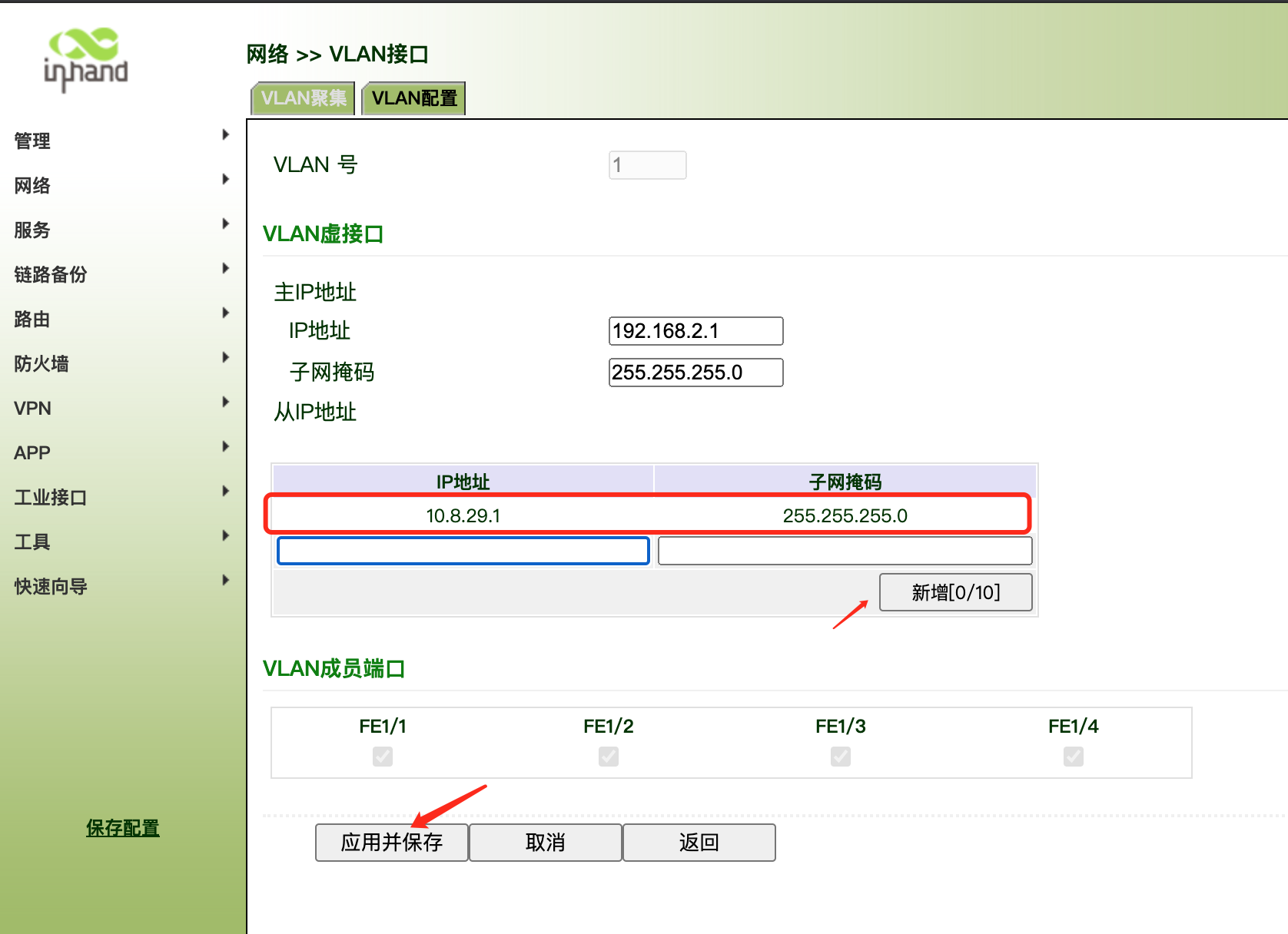Switch to the VLAN配置 tab

pos(414,98)
